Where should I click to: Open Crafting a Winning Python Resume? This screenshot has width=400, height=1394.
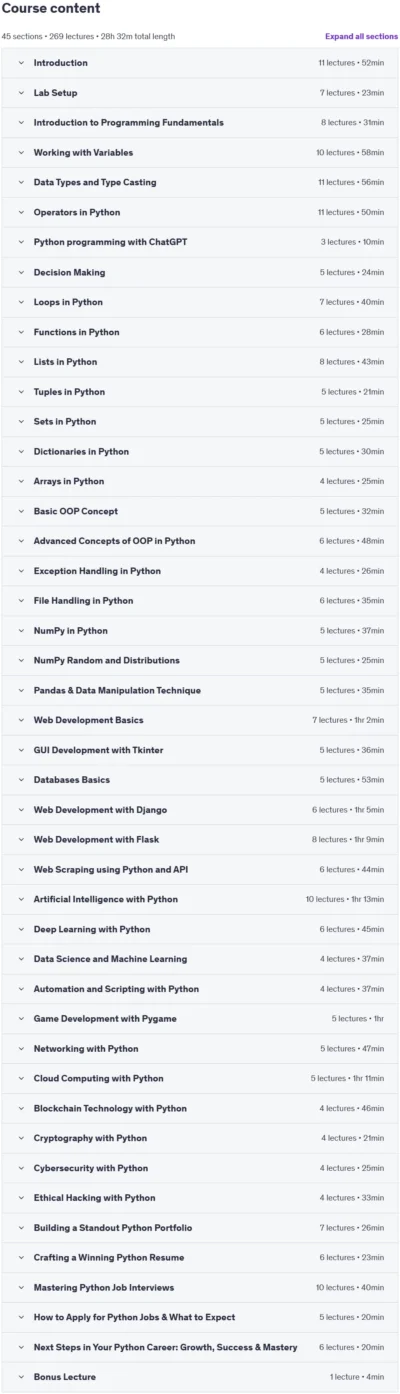200,1257
